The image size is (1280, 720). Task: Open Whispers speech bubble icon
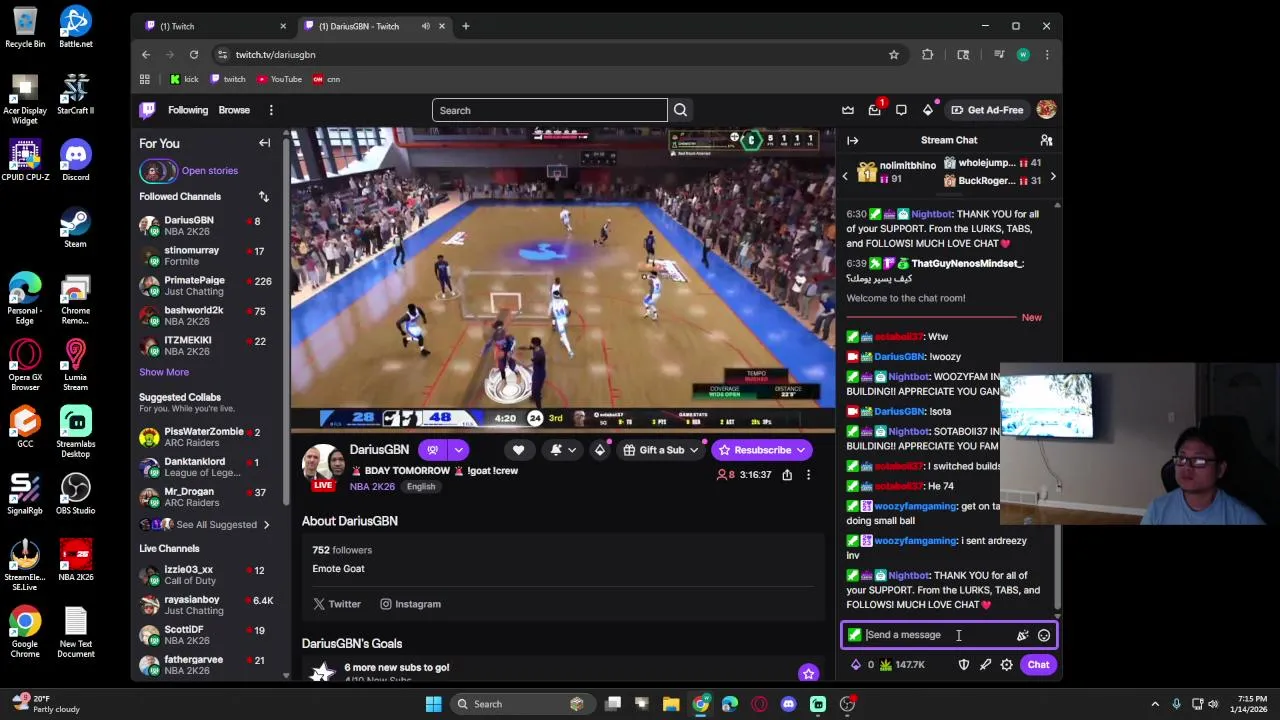[901, 110]
